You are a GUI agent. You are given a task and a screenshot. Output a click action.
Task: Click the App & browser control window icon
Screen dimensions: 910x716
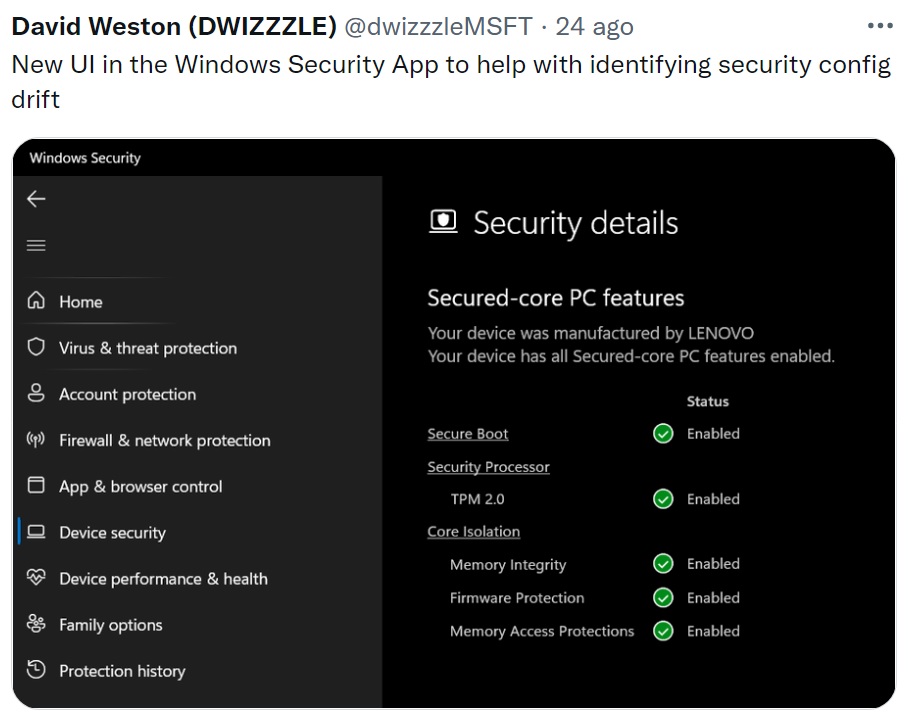tap(36, 486)
